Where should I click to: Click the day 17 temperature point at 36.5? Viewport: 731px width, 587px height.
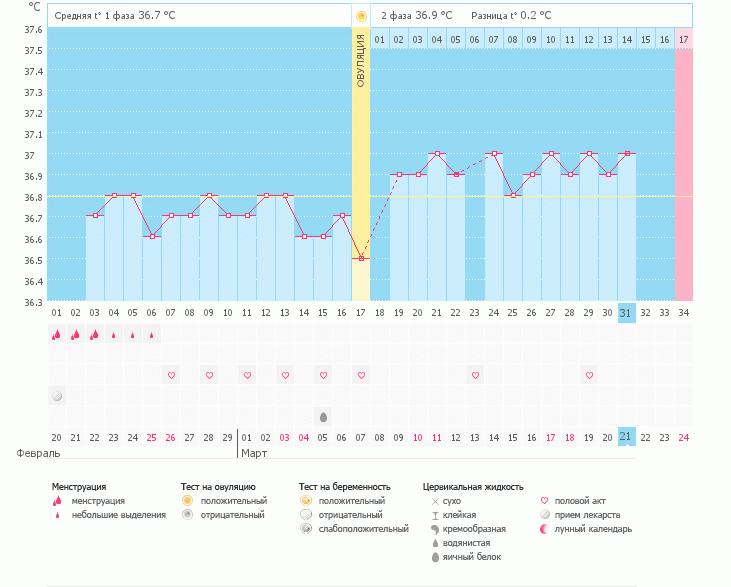(x=361, y=258)
